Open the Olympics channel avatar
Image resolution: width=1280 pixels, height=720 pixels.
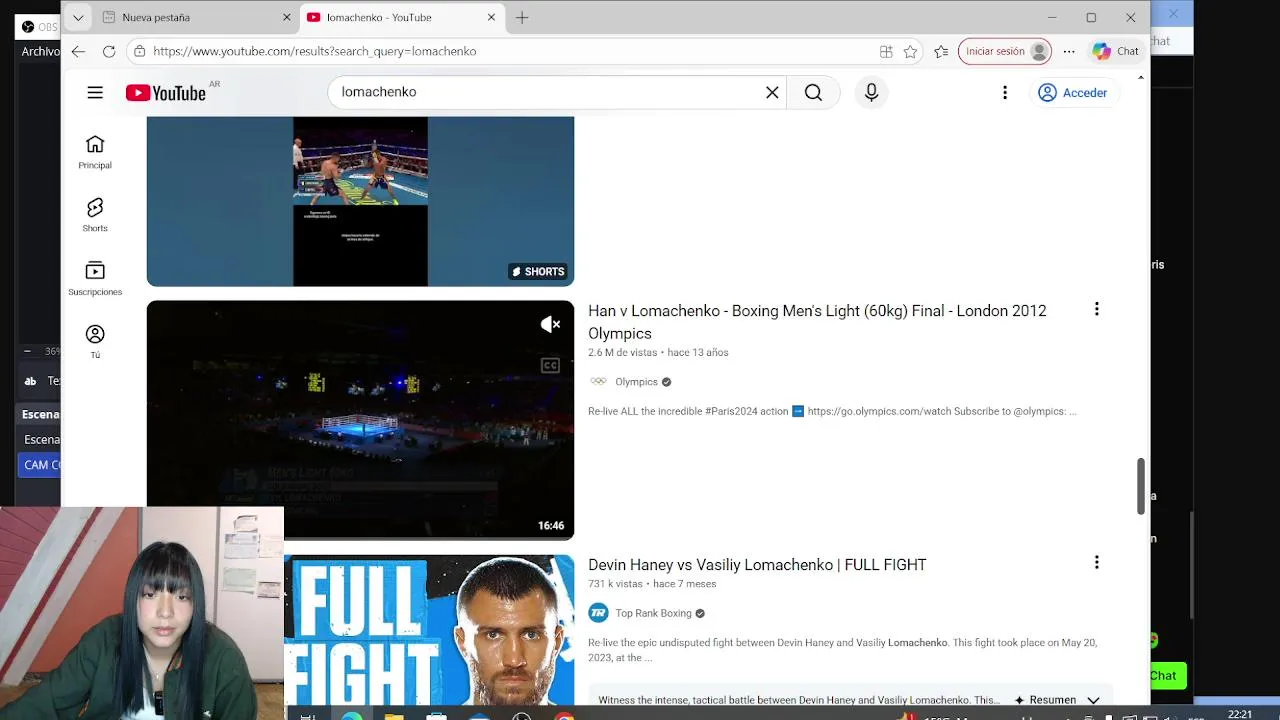coord(598,382)
